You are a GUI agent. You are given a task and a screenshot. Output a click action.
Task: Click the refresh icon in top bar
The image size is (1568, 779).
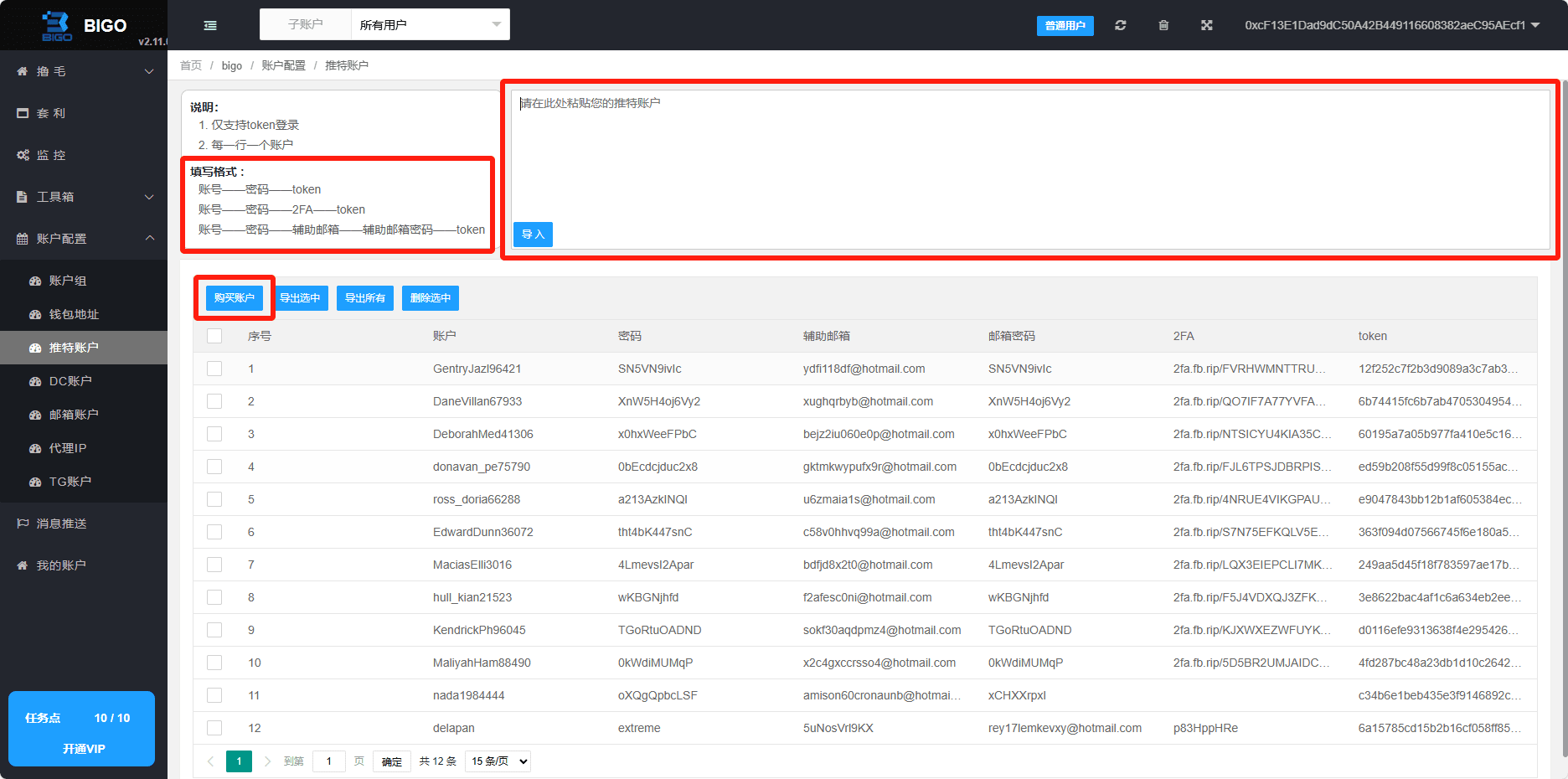(x=1121, y=25)
